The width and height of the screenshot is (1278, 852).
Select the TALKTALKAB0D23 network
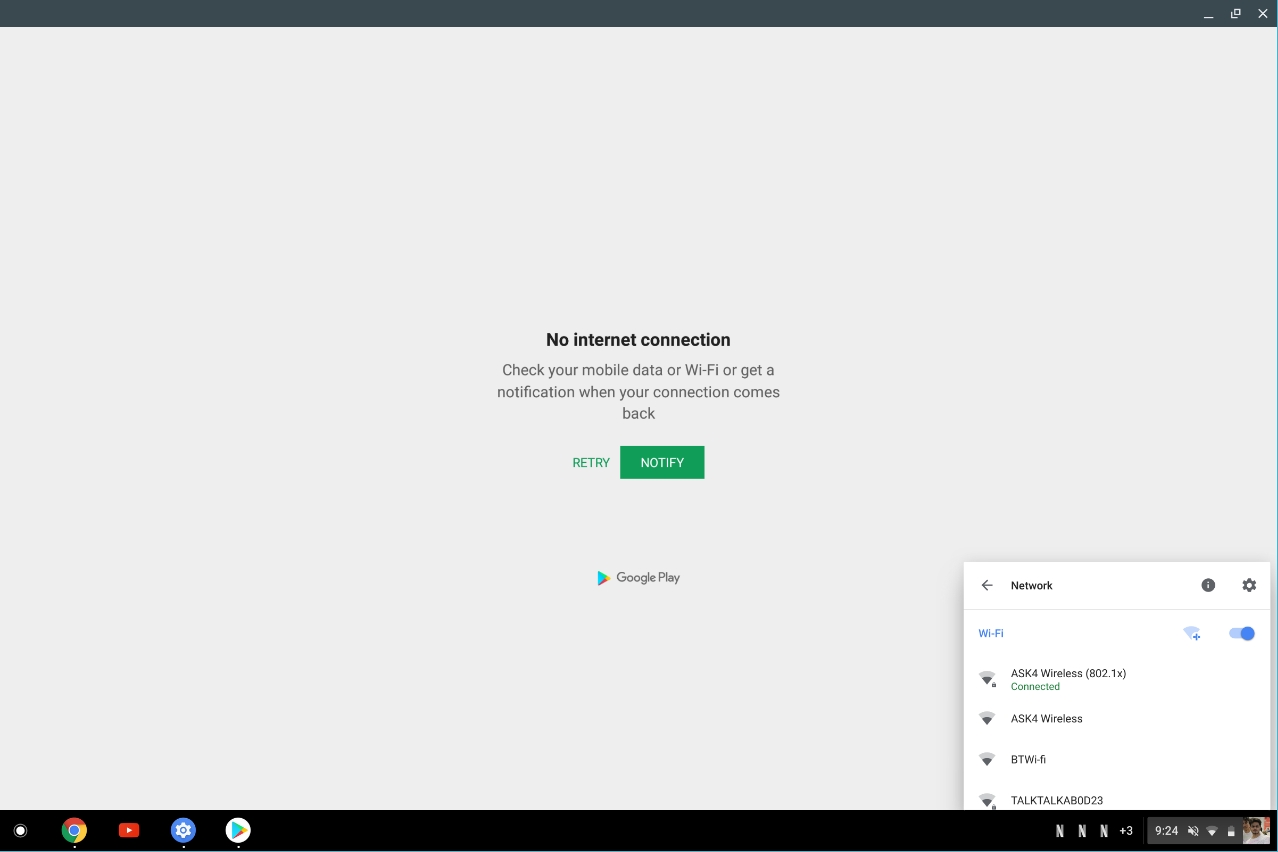pos(1056,800)
